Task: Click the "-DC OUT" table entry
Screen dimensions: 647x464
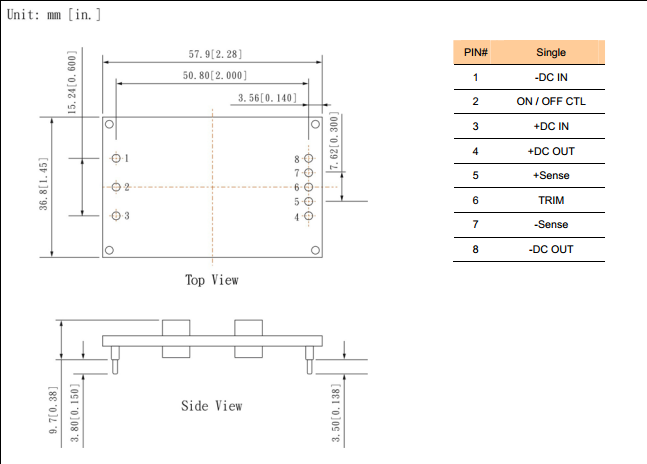Action: pos(551,249)
